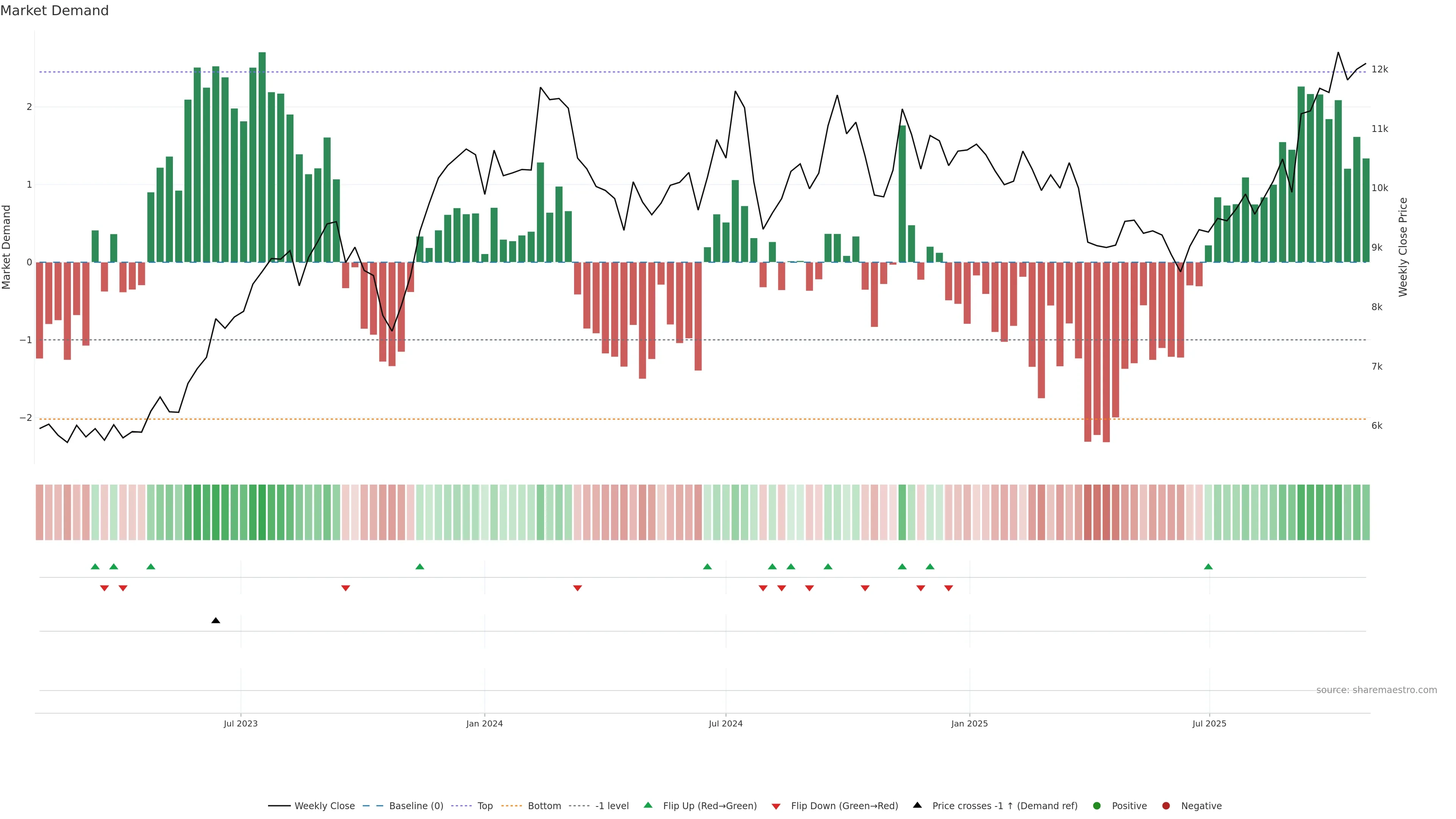Click the first green flip-up marker
Screen dimensions: 1456x819
(95, 566)
